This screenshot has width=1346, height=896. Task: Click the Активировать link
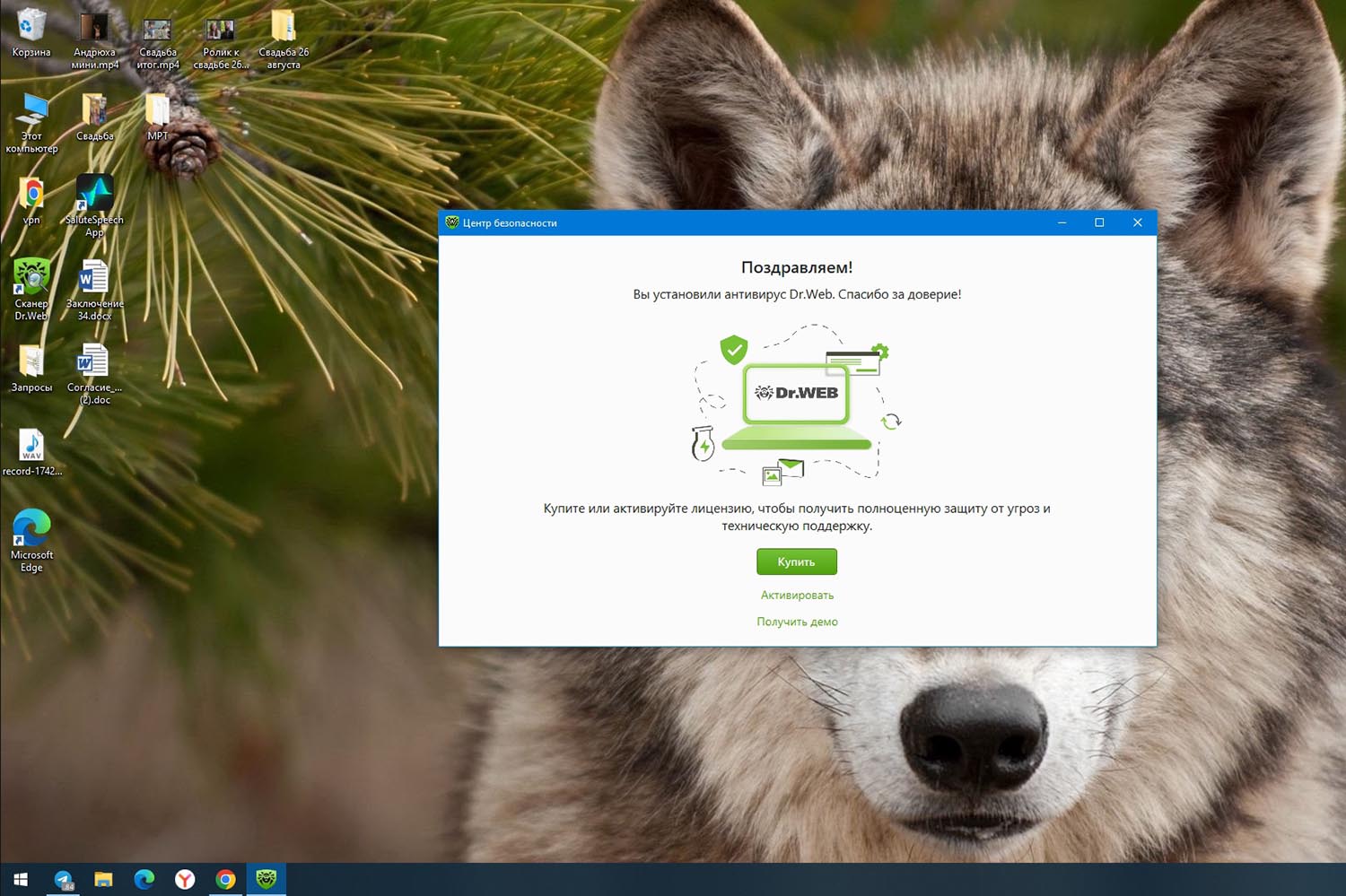tap(797, 596)
